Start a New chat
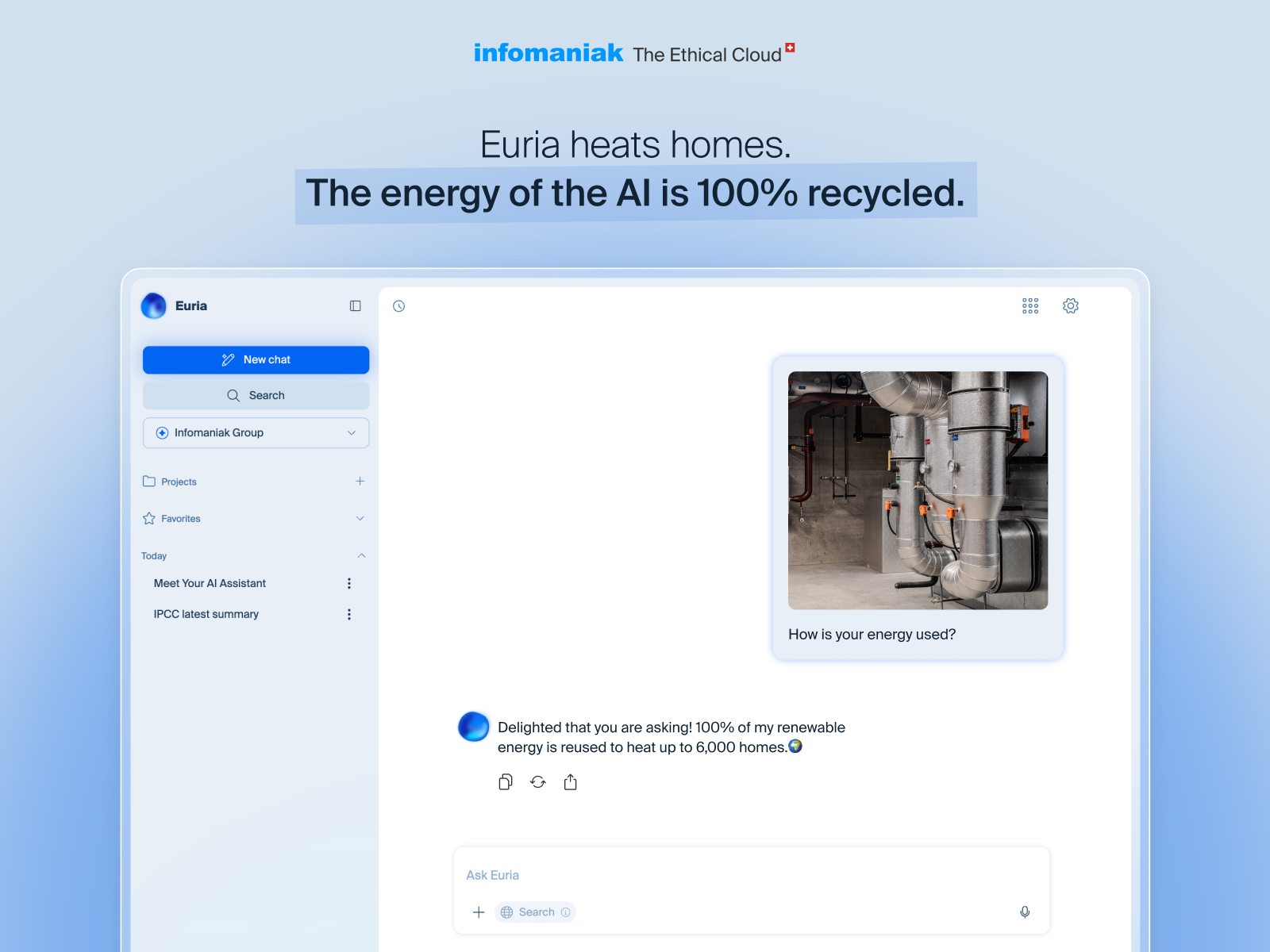The image size is (1270, 952). tap(256, 360)
